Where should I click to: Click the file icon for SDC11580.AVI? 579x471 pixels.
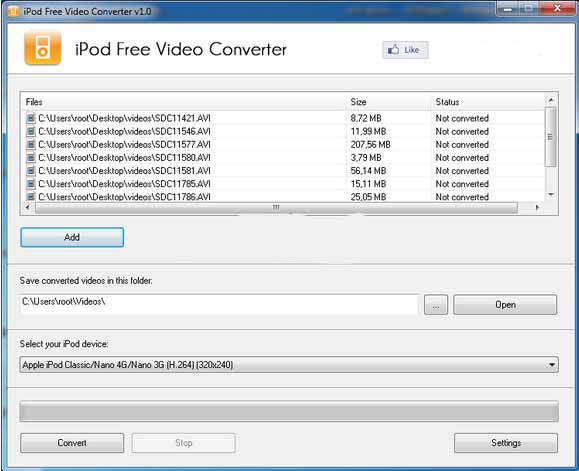[x=31, y=158]
